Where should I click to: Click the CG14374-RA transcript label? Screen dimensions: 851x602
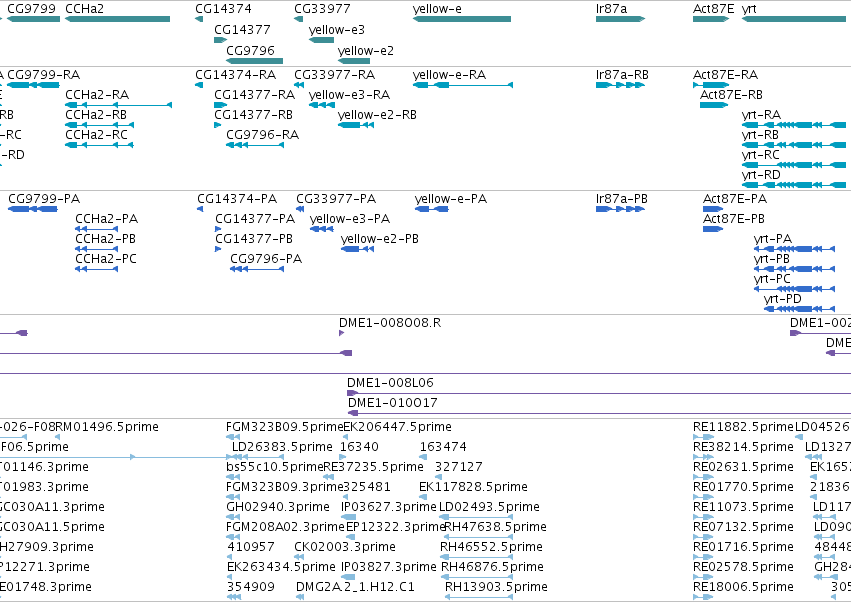pyautogui.click(x=236, y=74)
